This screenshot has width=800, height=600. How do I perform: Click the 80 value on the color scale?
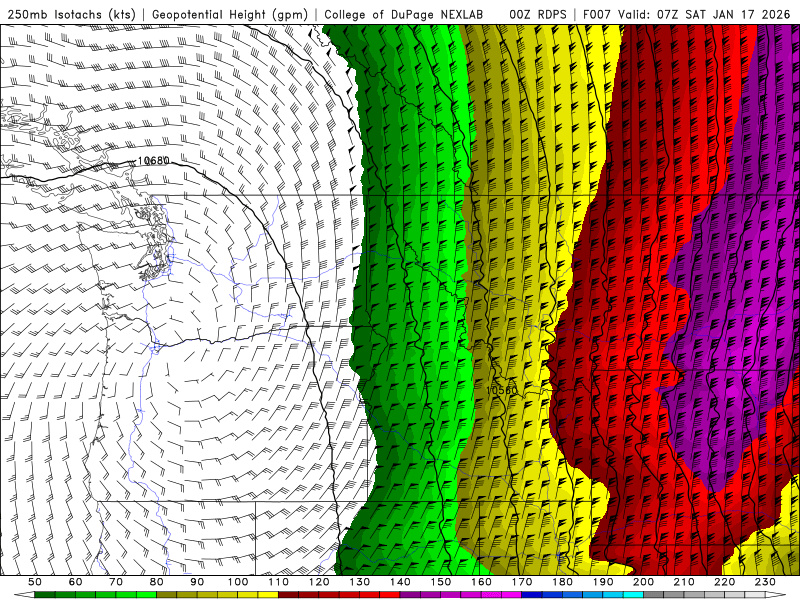tap(157, 582)
